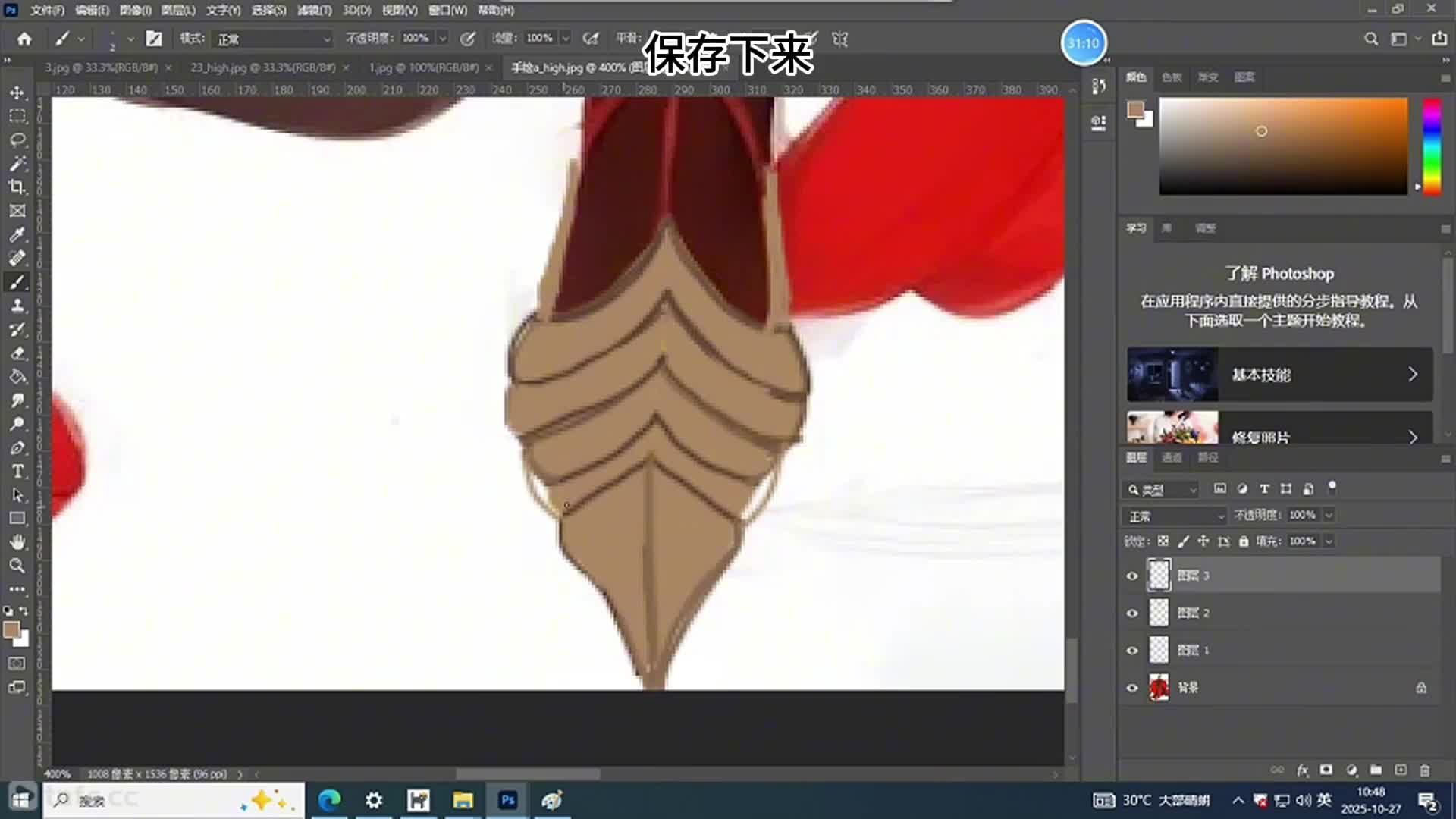Select the Hand tool
Viewport: 1456px width, 819px height.
tap(17, 542)
